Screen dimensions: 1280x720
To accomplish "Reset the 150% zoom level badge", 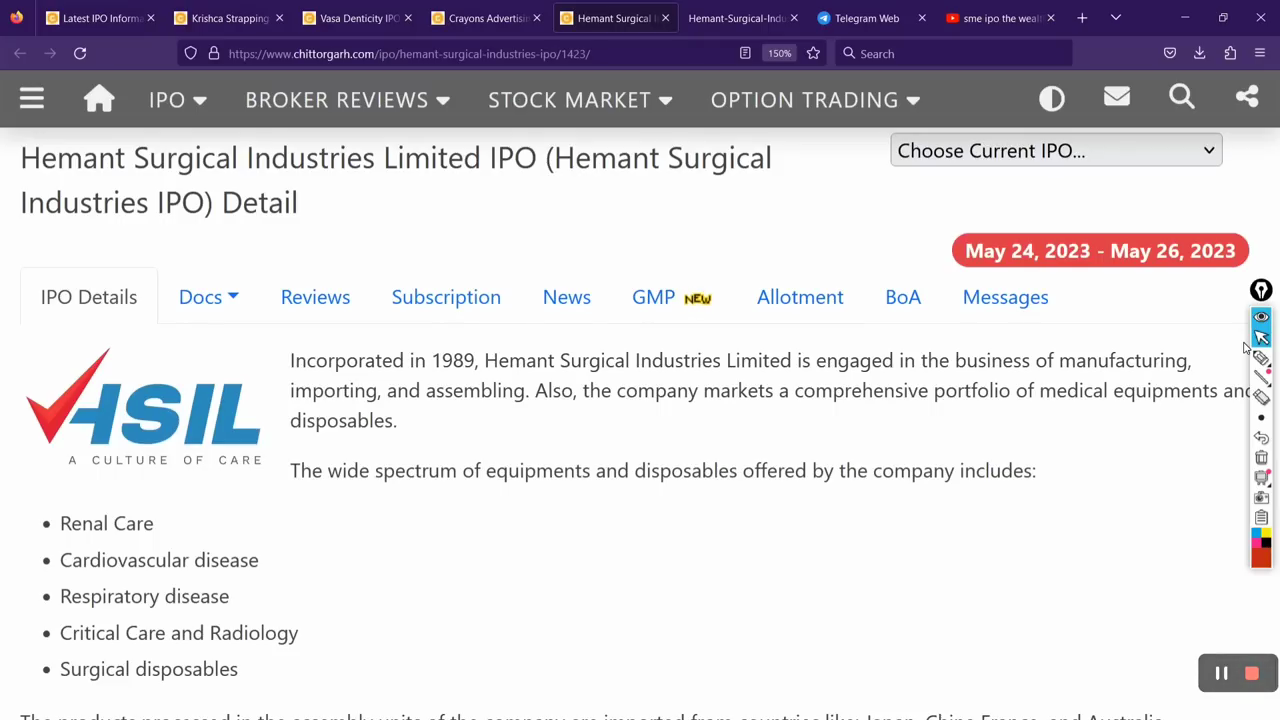I will tap(779, 53).
